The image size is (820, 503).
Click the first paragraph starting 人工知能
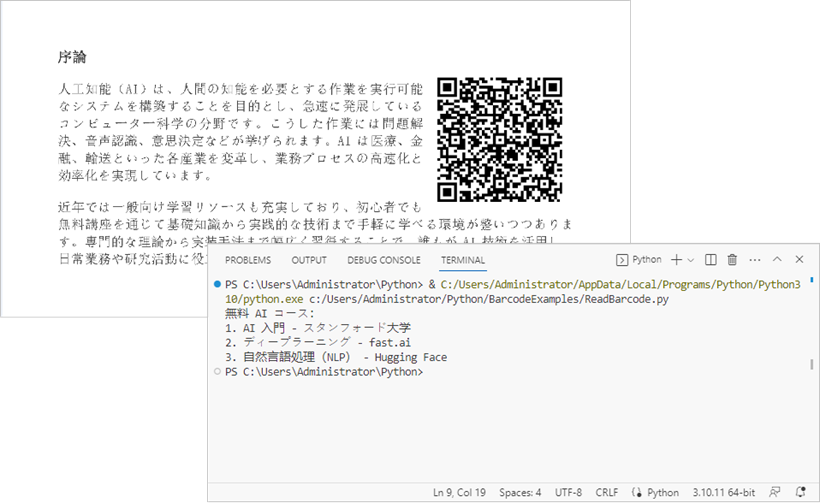[x=240, y=132]
